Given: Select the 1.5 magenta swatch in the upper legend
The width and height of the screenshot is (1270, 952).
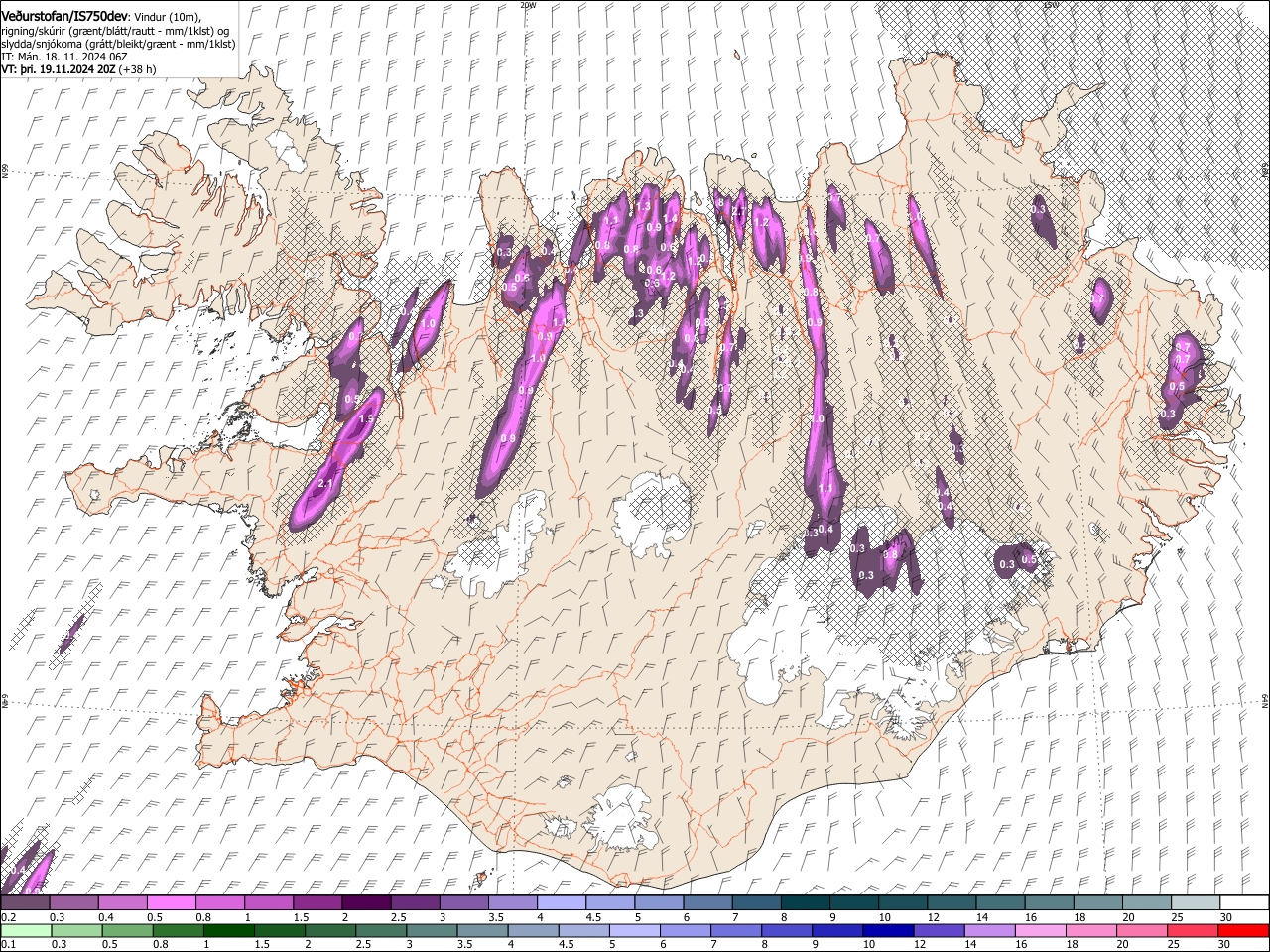Looking at the screenshot, I should click(317, 903).
